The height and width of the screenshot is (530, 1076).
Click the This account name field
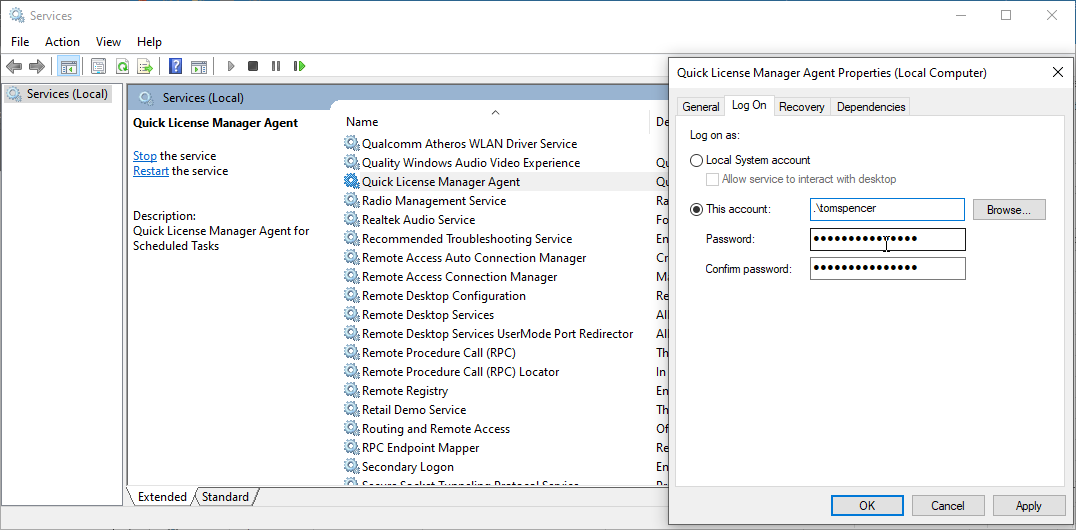click(x=887, y=209)
